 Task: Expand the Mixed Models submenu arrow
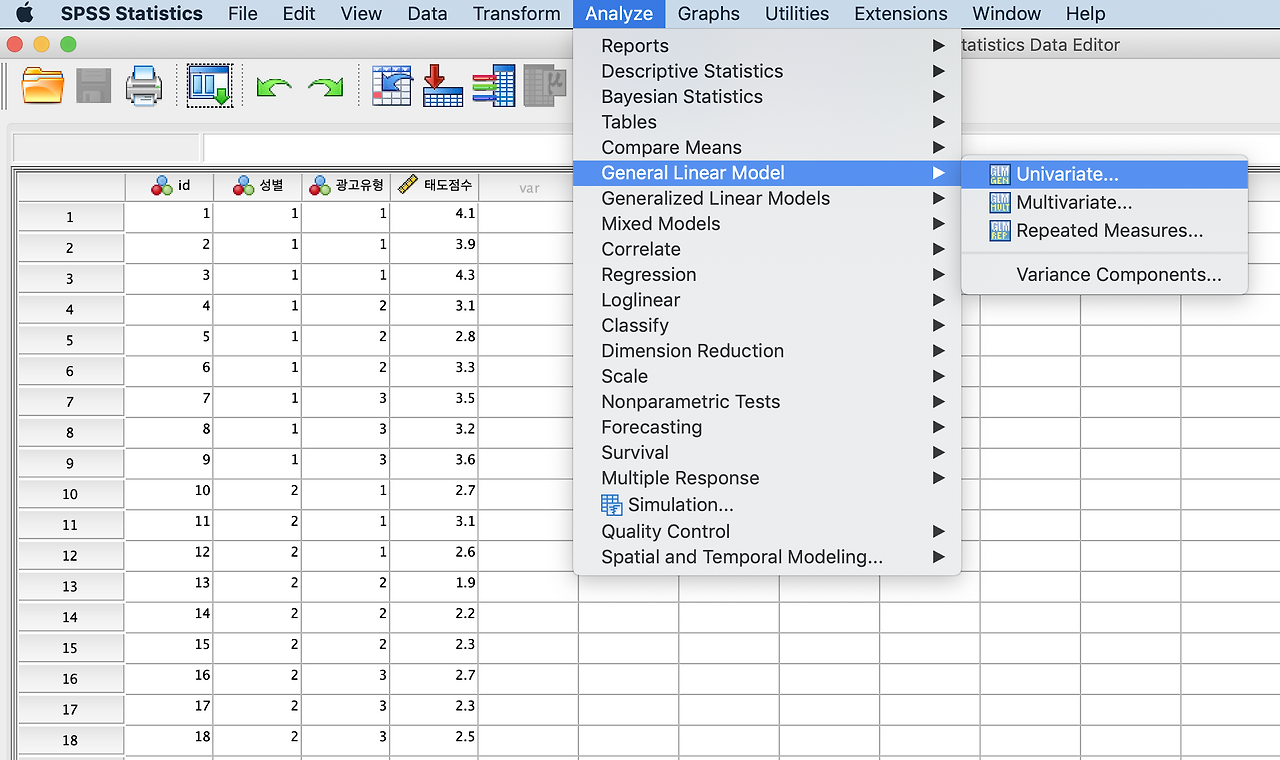click(938, 223)
